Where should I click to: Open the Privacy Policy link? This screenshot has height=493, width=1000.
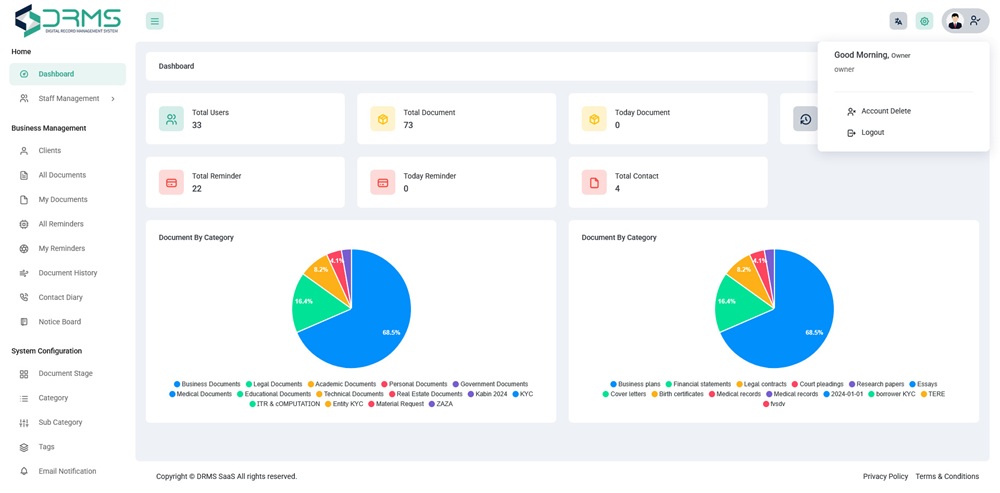885,476
